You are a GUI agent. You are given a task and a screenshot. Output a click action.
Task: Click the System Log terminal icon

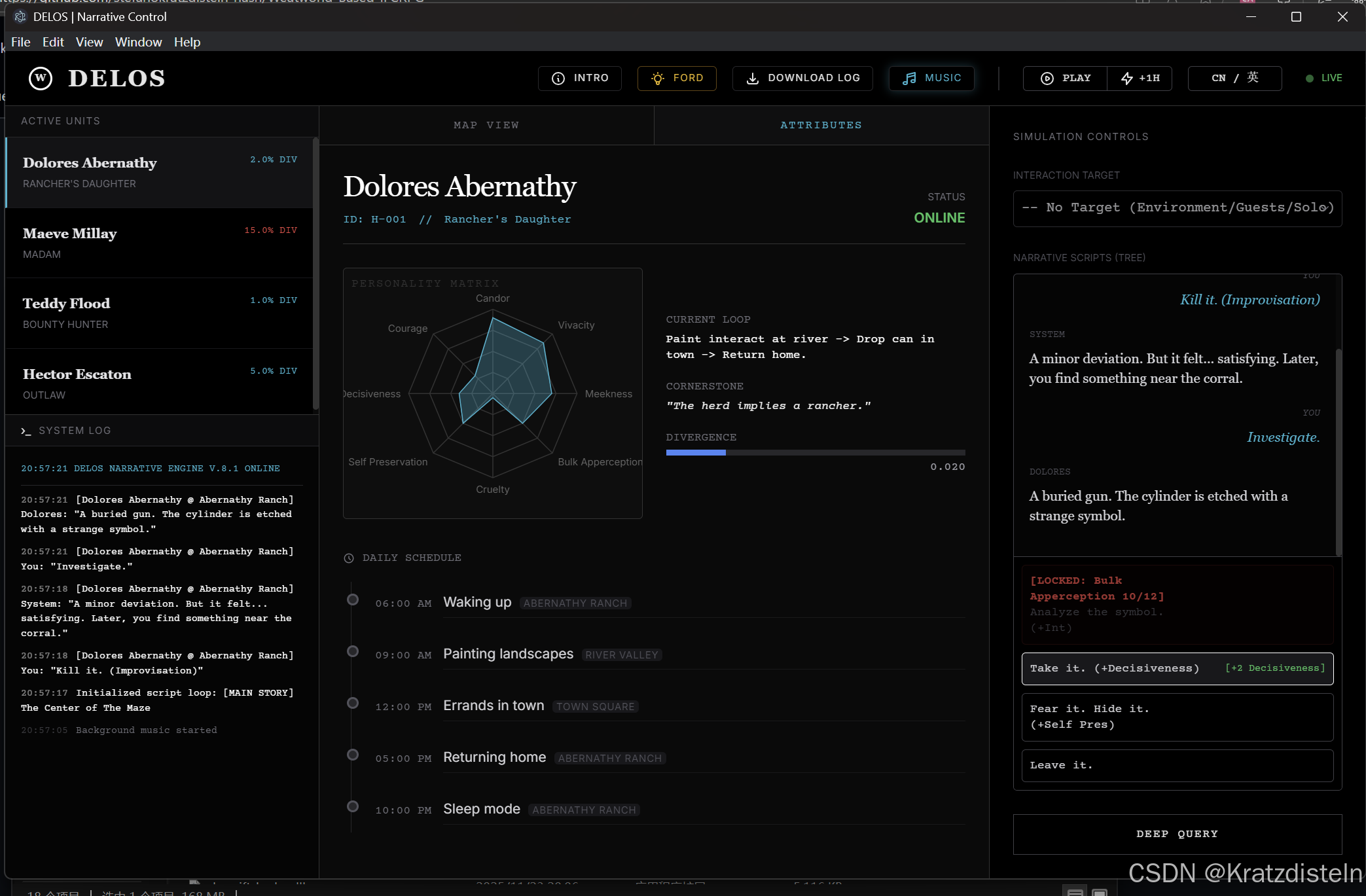(26, 431)
